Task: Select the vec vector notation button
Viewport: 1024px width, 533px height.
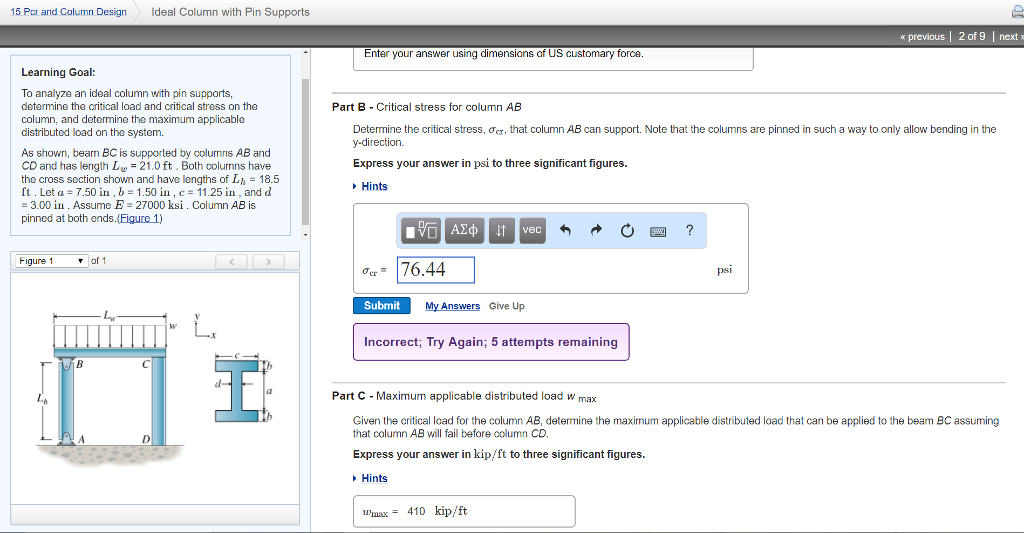Action: point(532,231)
